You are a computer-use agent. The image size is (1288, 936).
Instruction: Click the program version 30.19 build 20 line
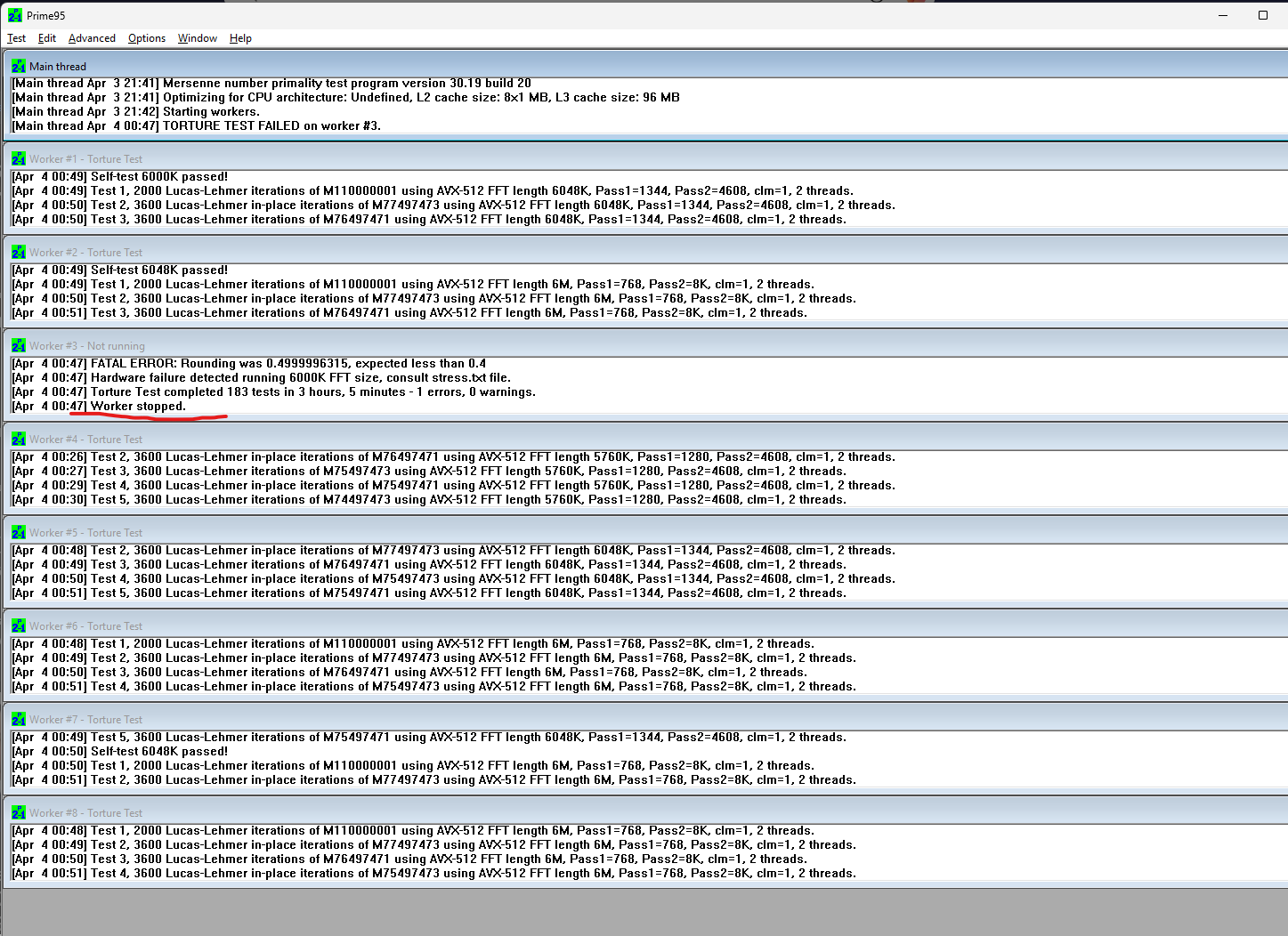271,84
